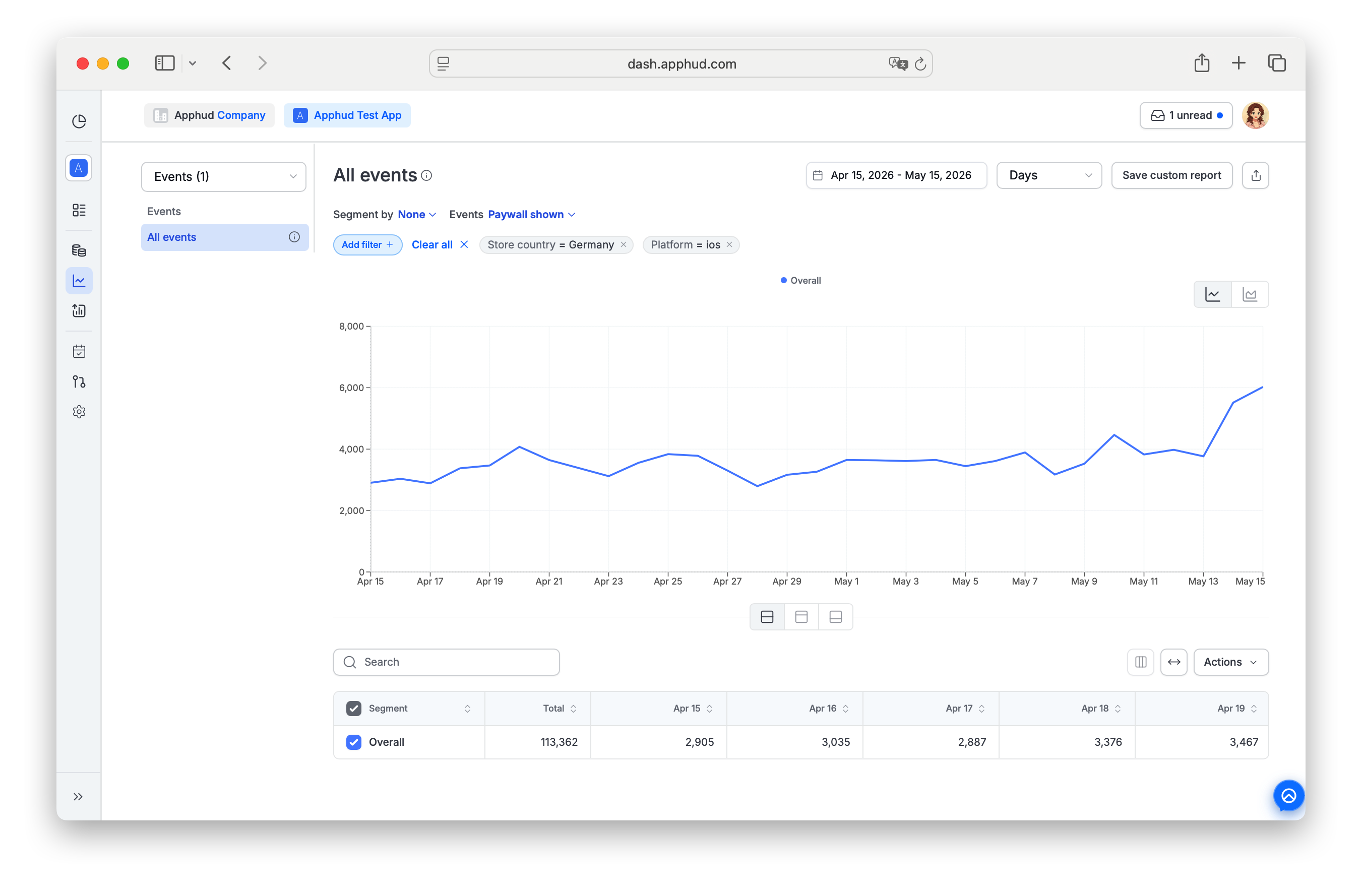This screenshot has height=896, width=1362.
Task: Click the Clear all filters link
Action: pyautogui.click(x=440, y=245)
